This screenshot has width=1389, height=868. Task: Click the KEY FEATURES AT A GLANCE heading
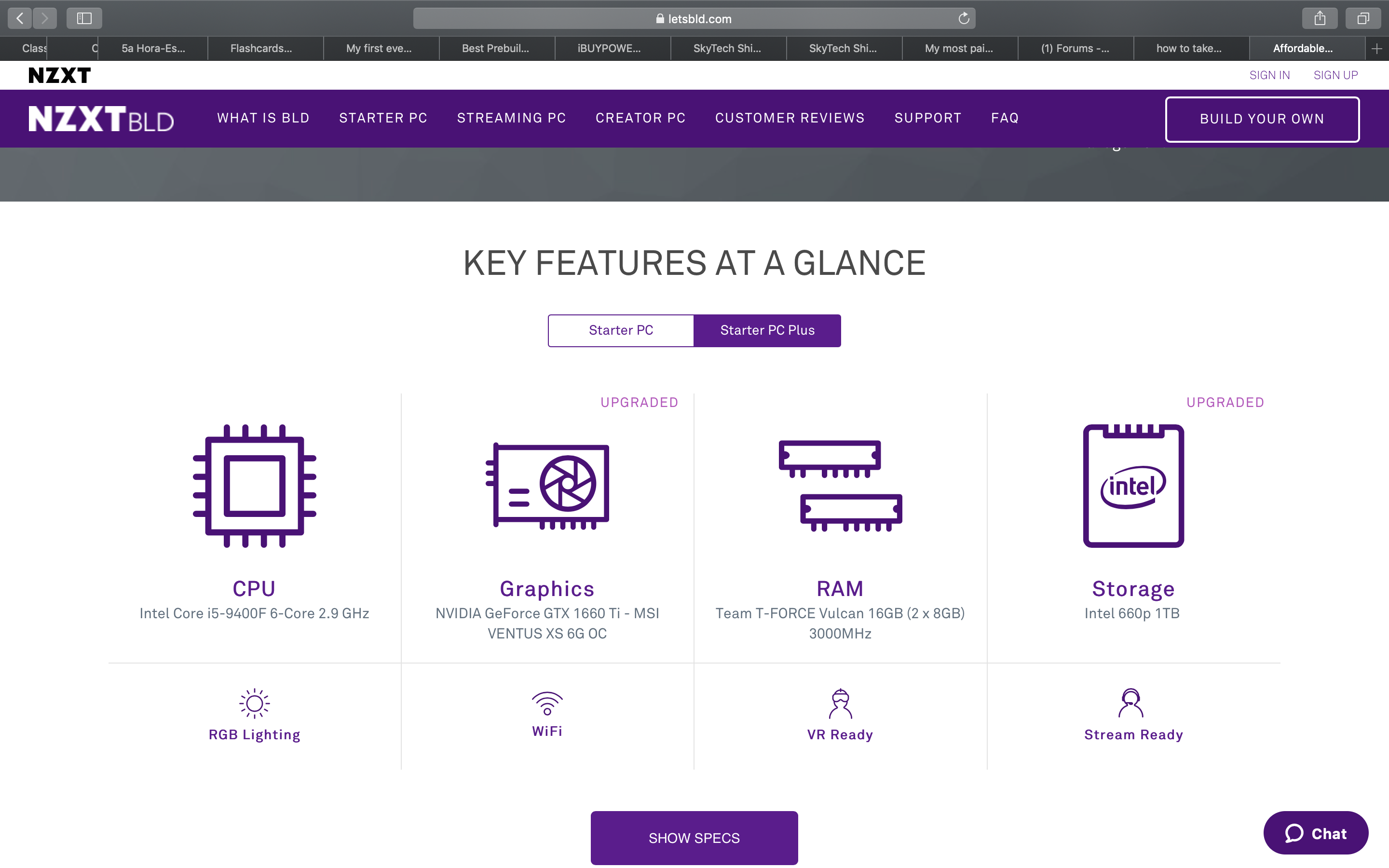tap(694, 263)
